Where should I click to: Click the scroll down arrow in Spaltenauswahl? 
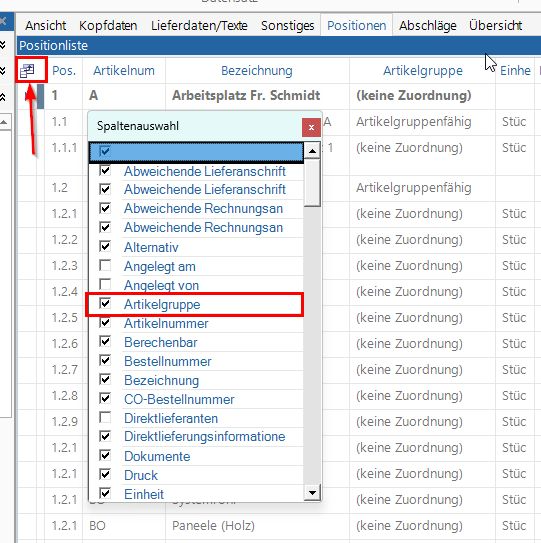312,492
